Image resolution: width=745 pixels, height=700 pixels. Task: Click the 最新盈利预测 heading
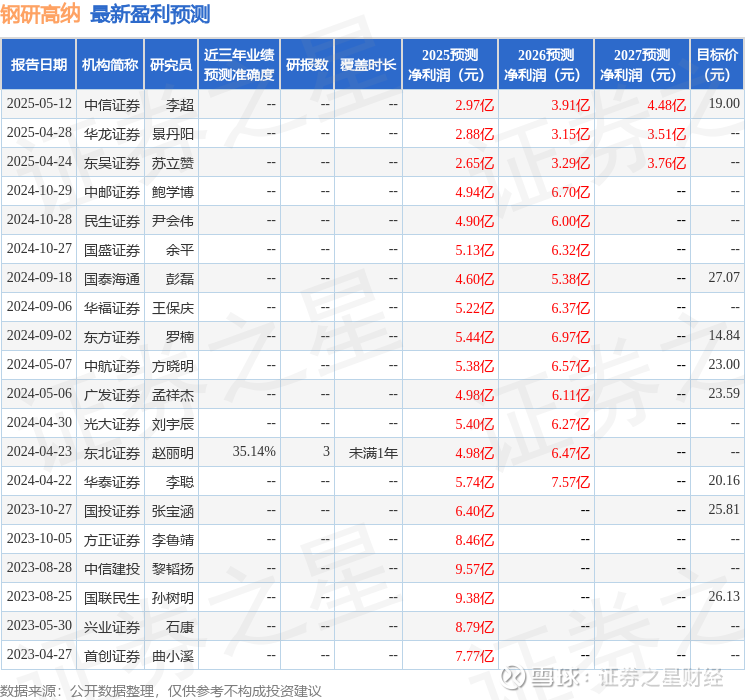click(150, 14)
